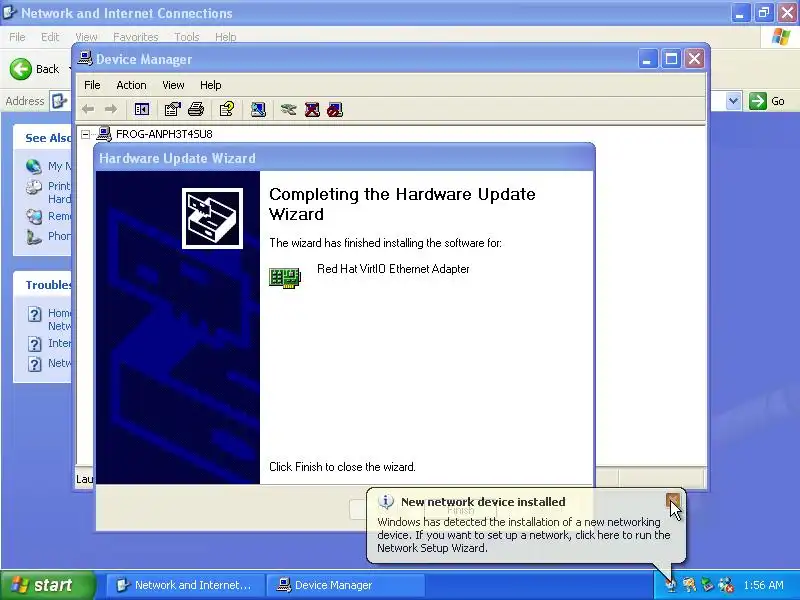Screen dimensions: 800x600
Task: Click Red Hat VirtIO Ethernet Adapter text
Action: [393, 269]
